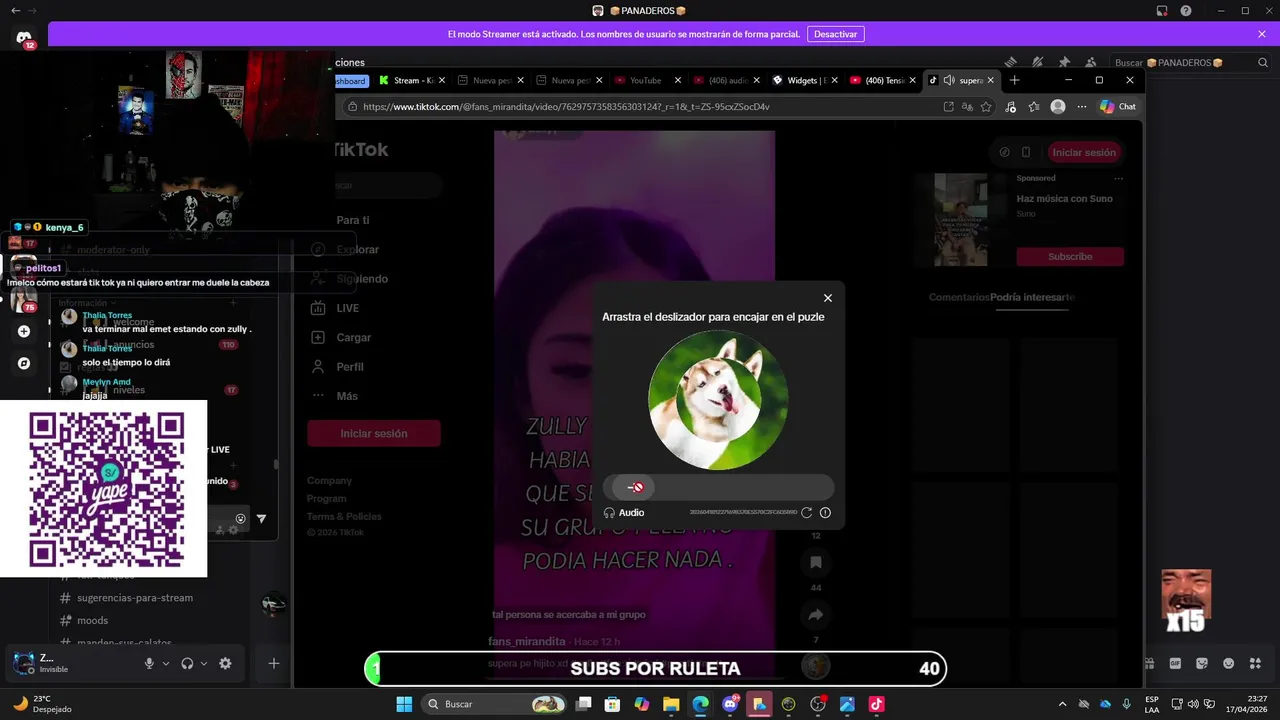This screenshot has height=720, width=1280.
Task: Open Windows Start menu
Action: pyautogui.click(x=404, y=704)
